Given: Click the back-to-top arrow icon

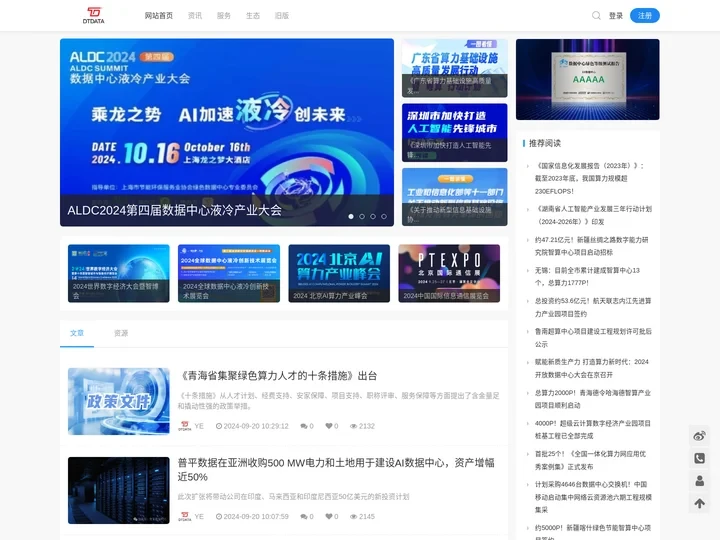Looking at the screenshot, I should 699,503.
